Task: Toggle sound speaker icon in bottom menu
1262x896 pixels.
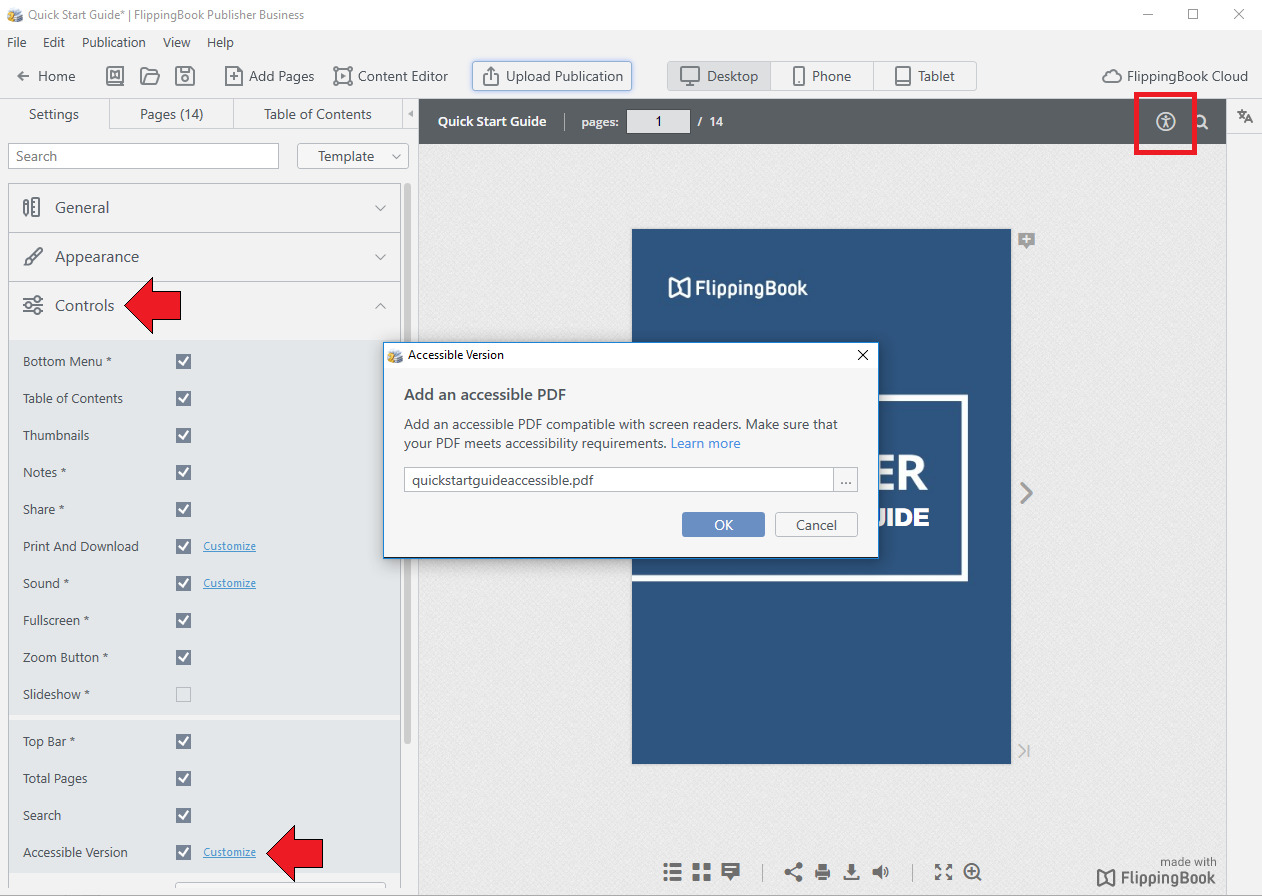Action: coord(880,872)
